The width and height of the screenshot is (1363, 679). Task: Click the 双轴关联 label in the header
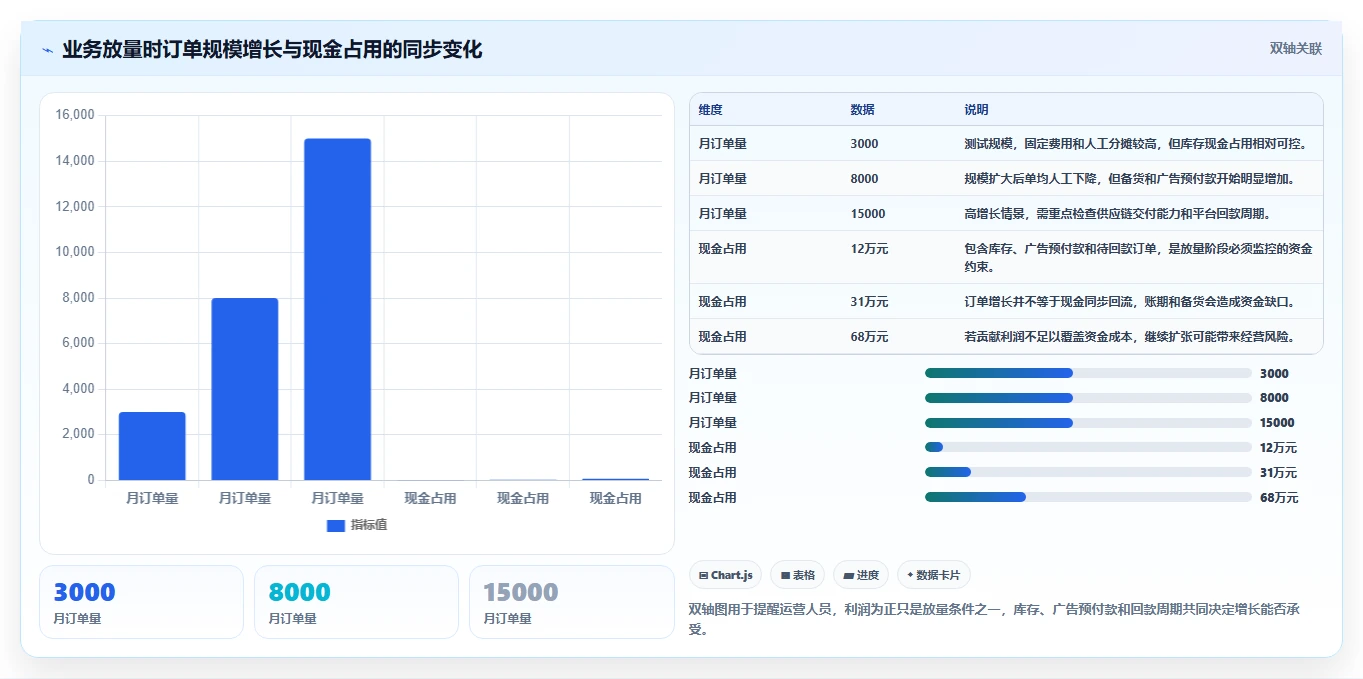pos(1296,48)
